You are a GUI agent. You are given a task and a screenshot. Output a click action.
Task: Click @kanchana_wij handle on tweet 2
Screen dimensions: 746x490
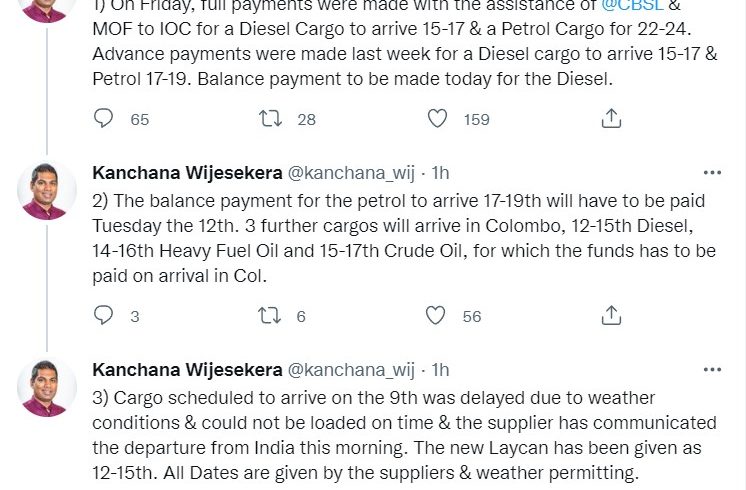point(351,173)
